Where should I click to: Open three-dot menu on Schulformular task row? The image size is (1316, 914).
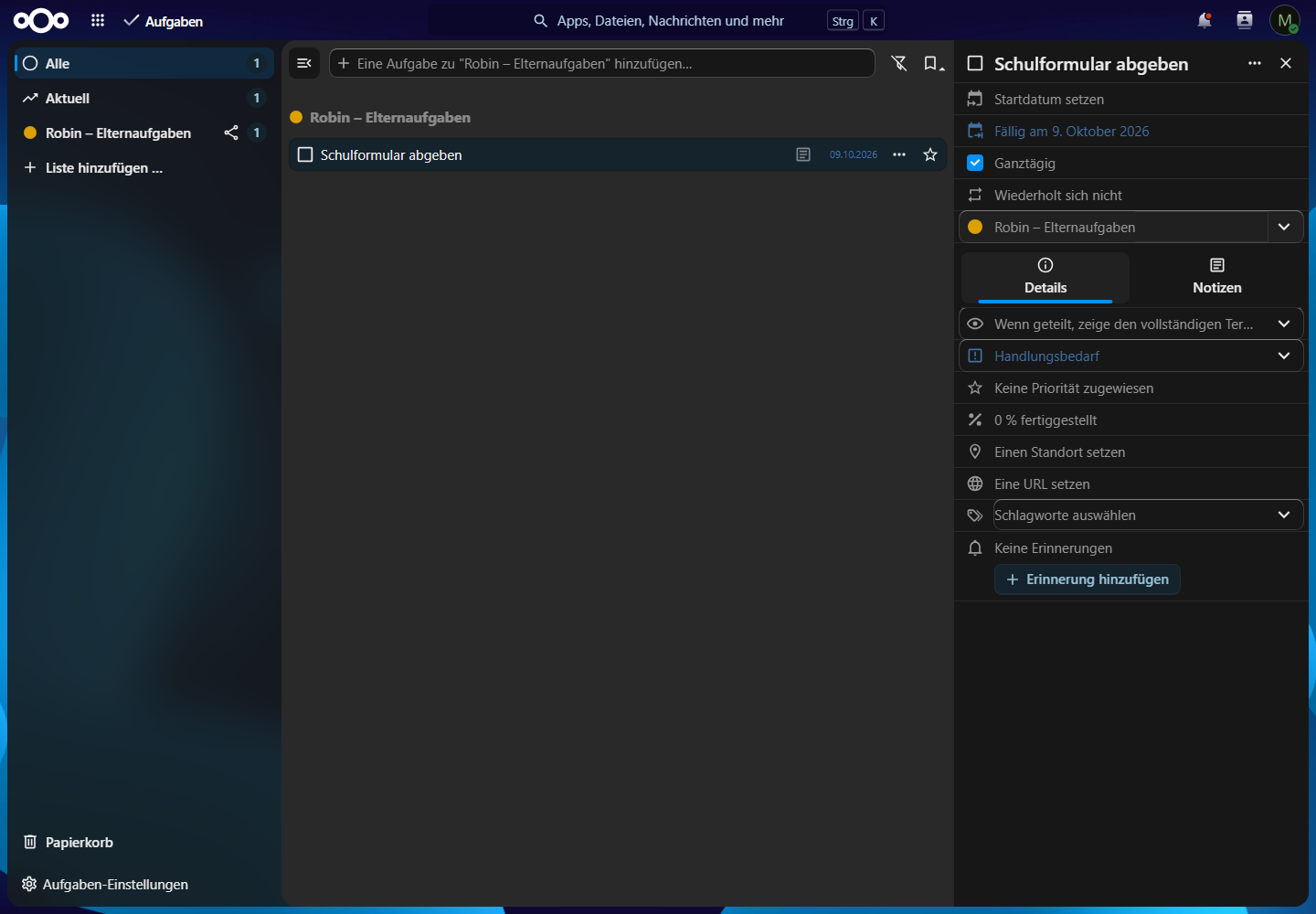[899, 154]
